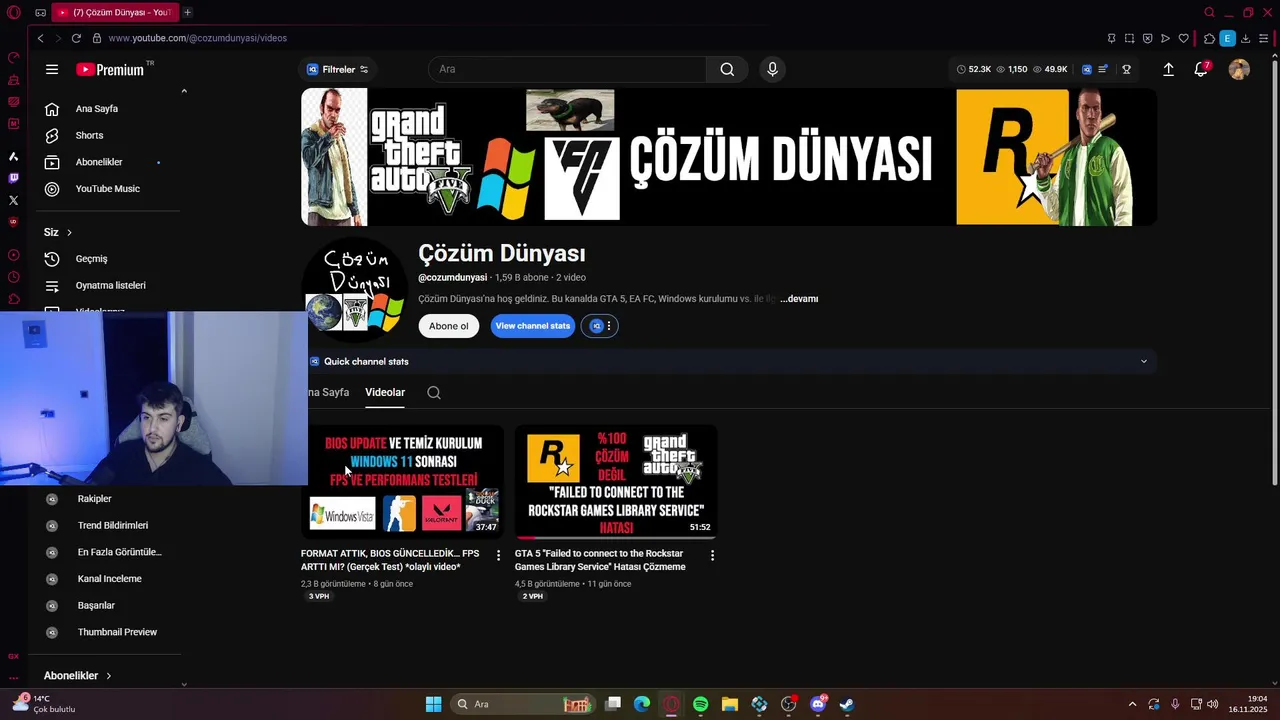Click the snapshot capture icon
The width and height of the screenshot is (1280, 720).
coord(1129,38)
